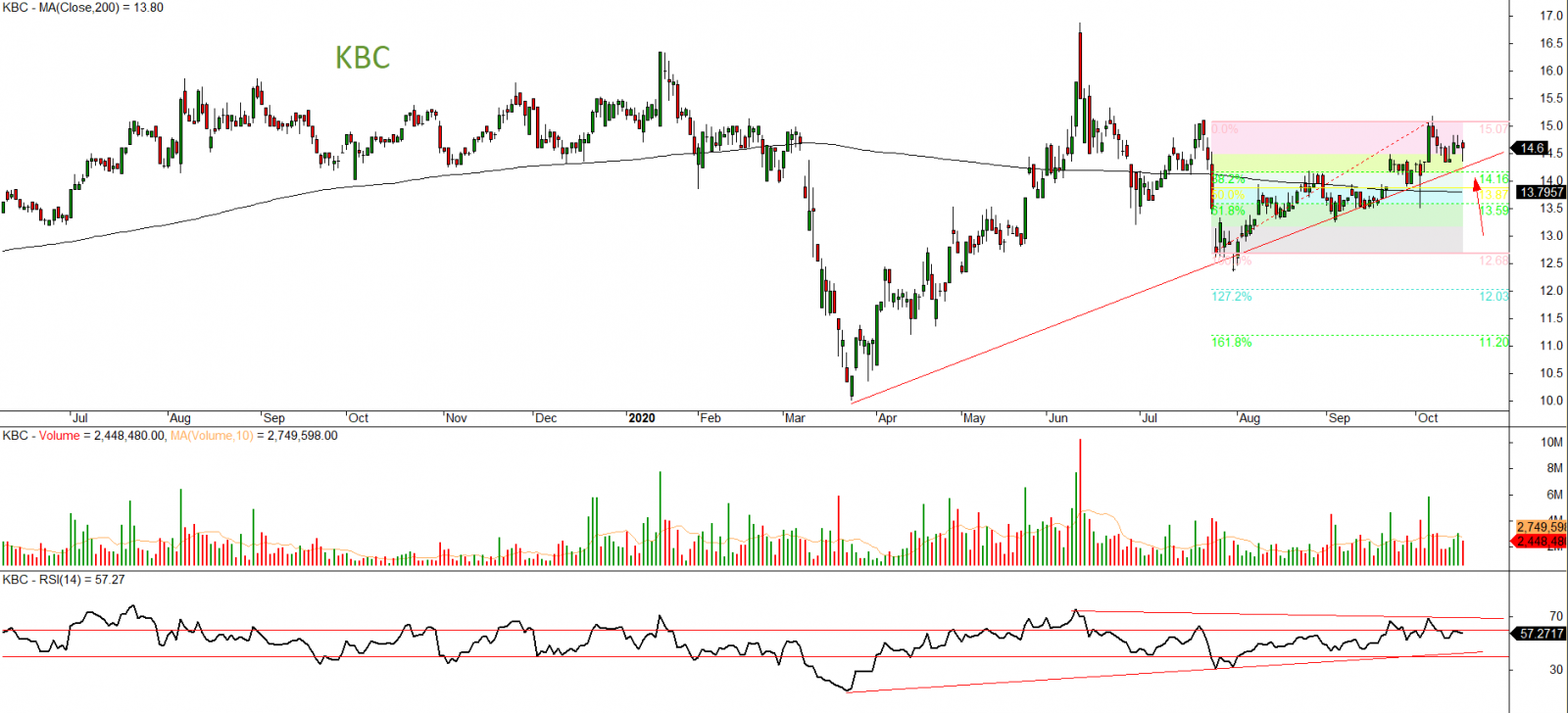The width and height of the screenshot is (1568, 713).
Task: Click the Fibonacci price value '11.20'
Action: [1494, 342]
